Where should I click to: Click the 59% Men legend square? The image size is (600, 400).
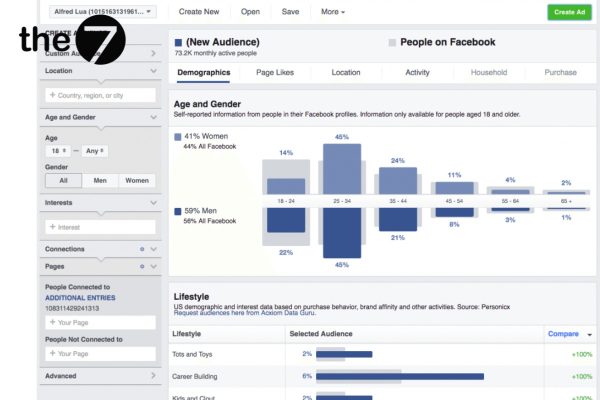click(x=178, y=211)
